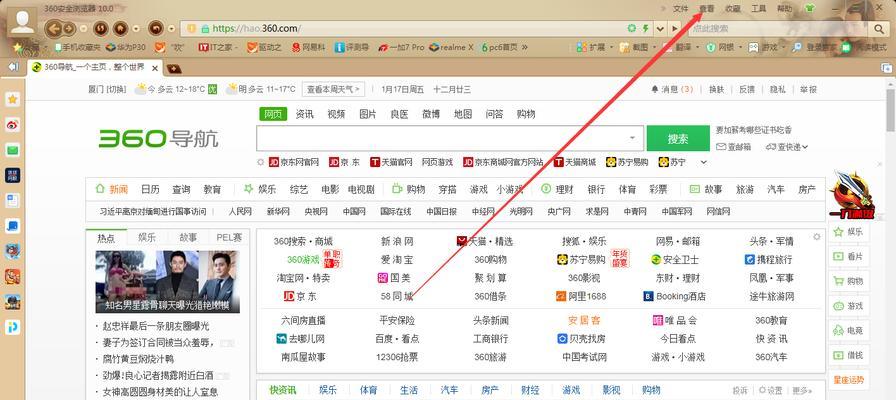
Task: Open the 人民网 news site link
Action: tap(240, 211)
